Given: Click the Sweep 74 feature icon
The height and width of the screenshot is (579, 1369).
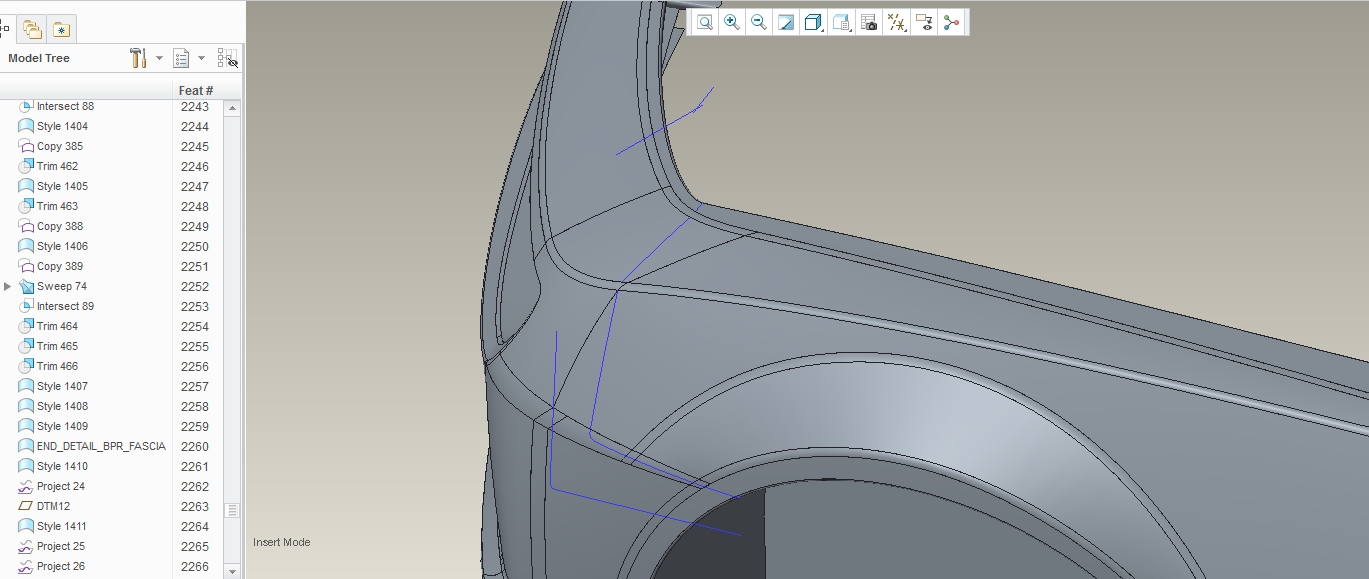Looking at the screenshot, I should coord(26,286).
